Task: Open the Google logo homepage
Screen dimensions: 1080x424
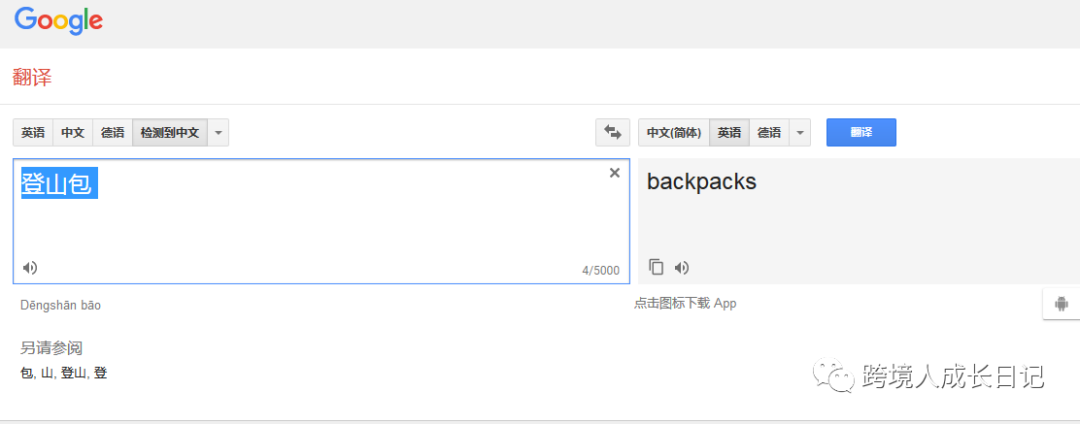Action: coord(59,19)
